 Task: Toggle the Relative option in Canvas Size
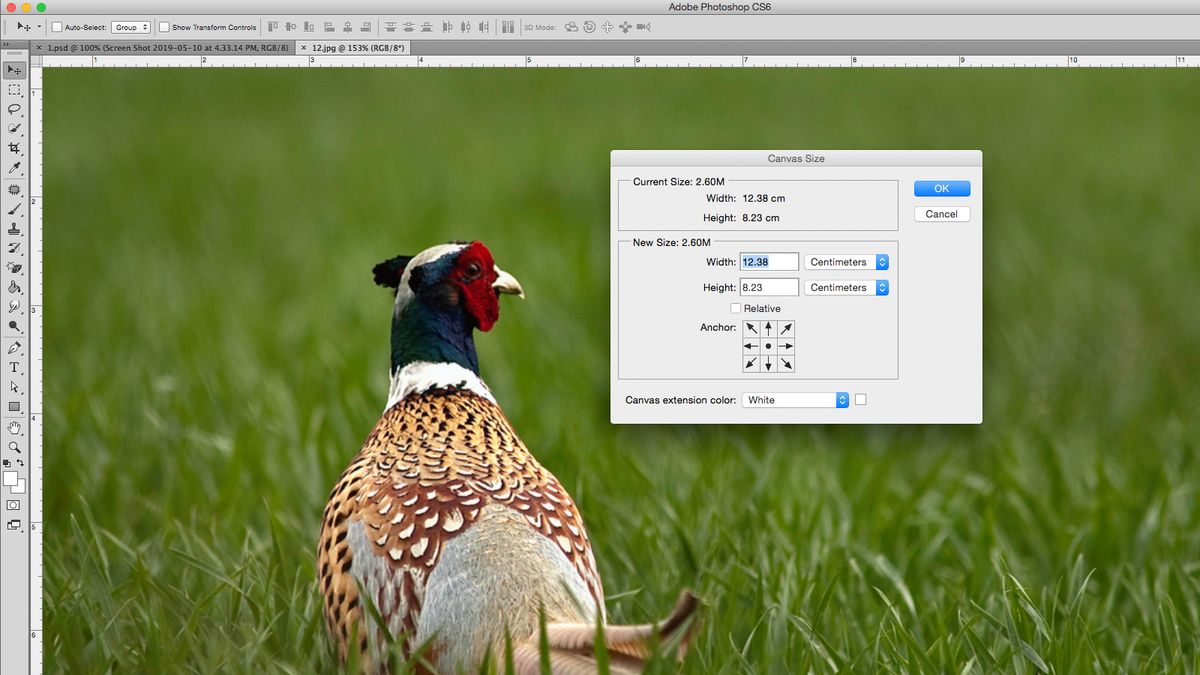(737, 308)
